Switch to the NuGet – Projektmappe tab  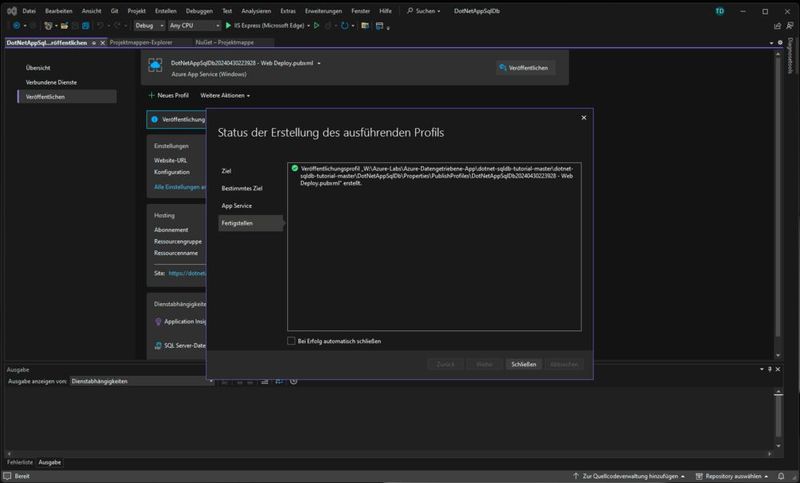pyautogui.click(x=224, y=43)
